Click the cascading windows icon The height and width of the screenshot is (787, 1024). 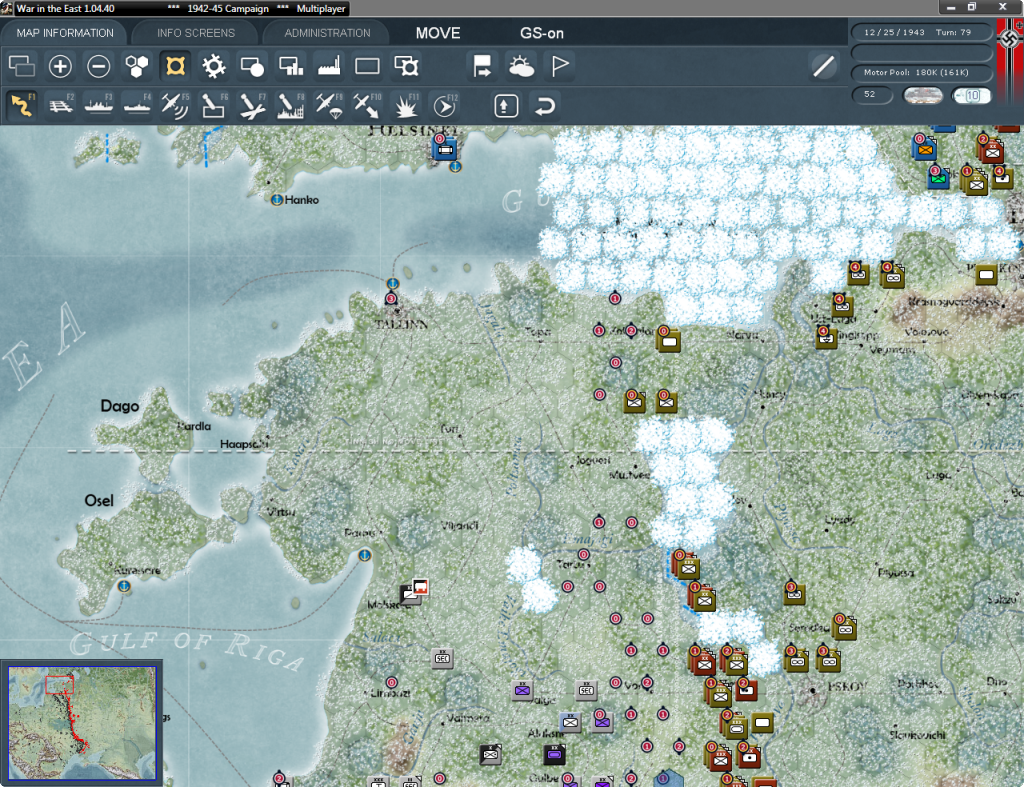click(x=22, y=66)
